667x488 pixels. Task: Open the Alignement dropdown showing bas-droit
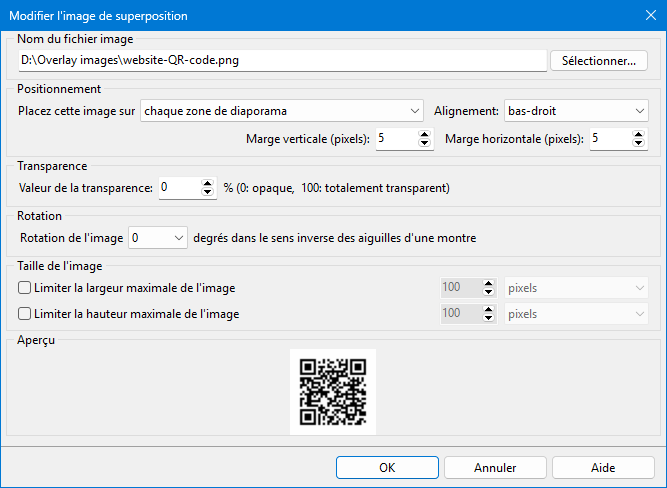[576, 111]
